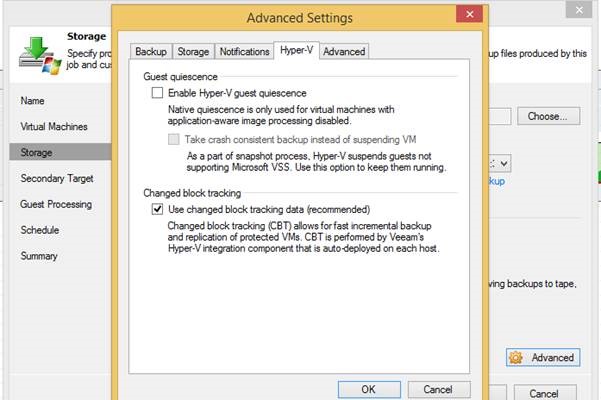601x400 pixels.
Task: Tick Take crash consistent backup option
Action: coord(174,140)
